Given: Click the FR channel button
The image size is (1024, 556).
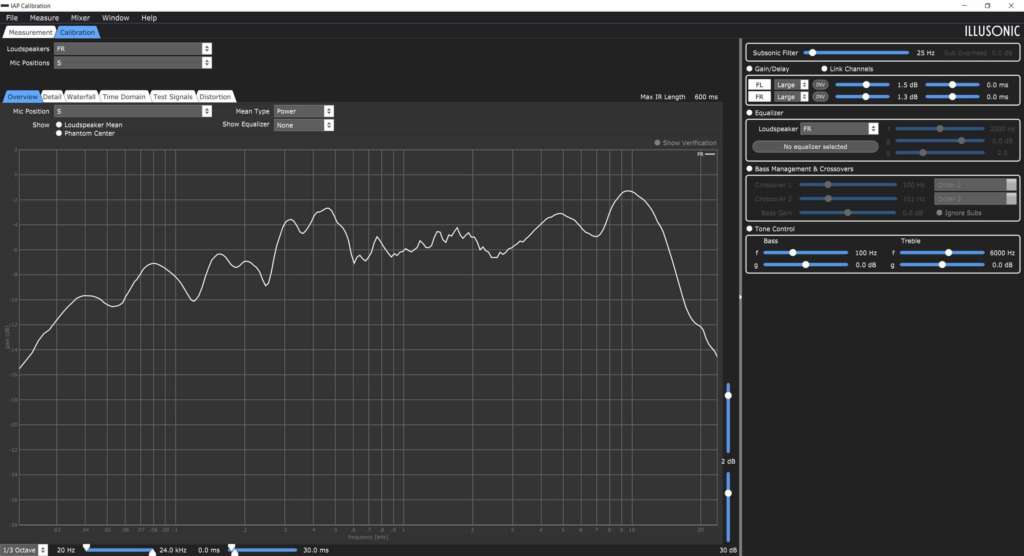Looking at the screenshot, I should [x=759, y=97].
